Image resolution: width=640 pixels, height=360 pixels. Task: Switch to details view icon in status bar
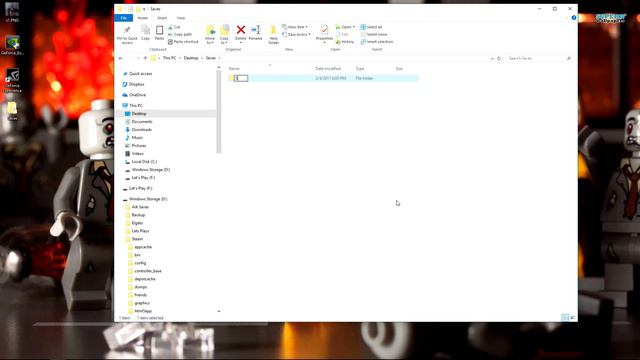[564, 317]
